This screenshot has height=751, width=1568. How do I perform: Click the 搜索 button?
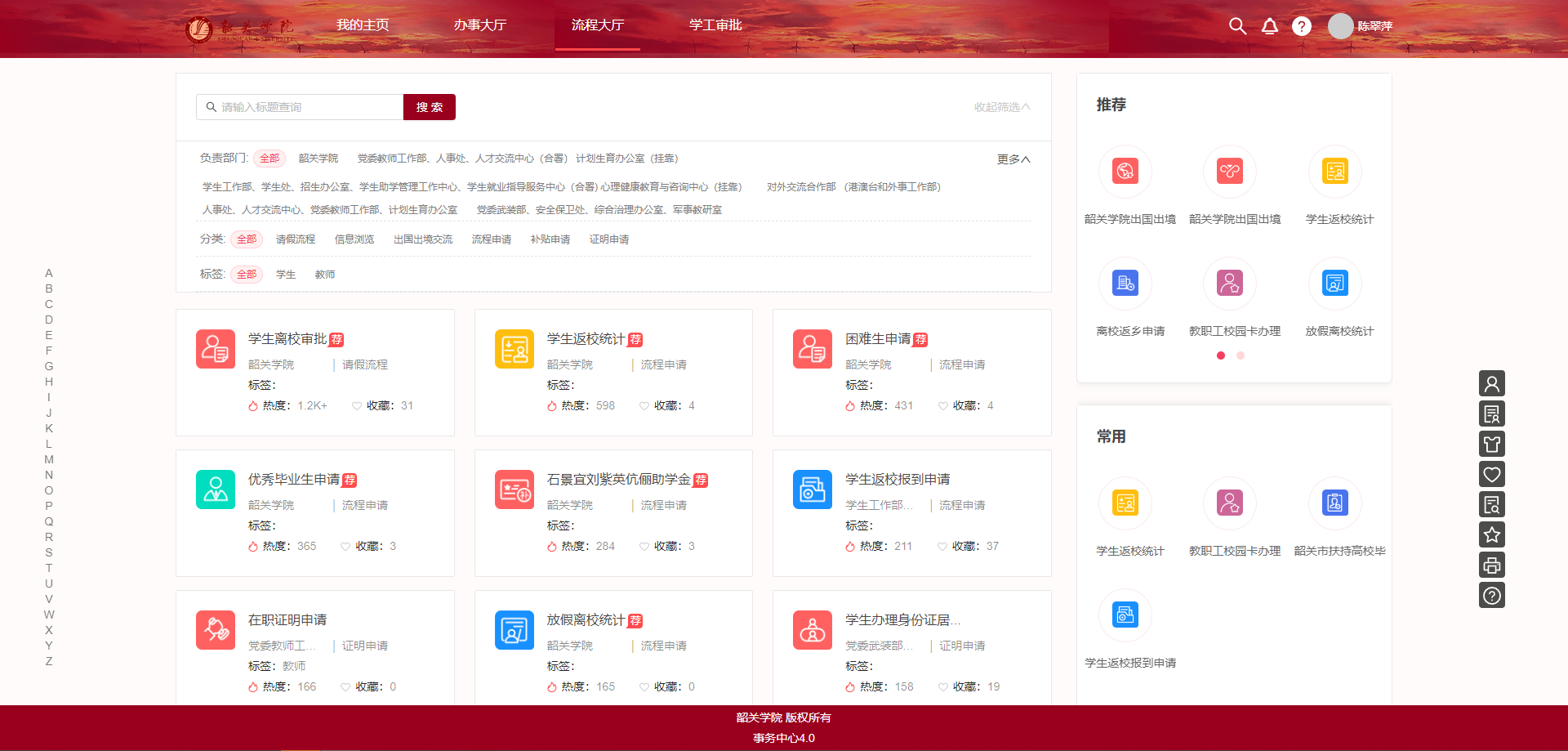[429, 107]
